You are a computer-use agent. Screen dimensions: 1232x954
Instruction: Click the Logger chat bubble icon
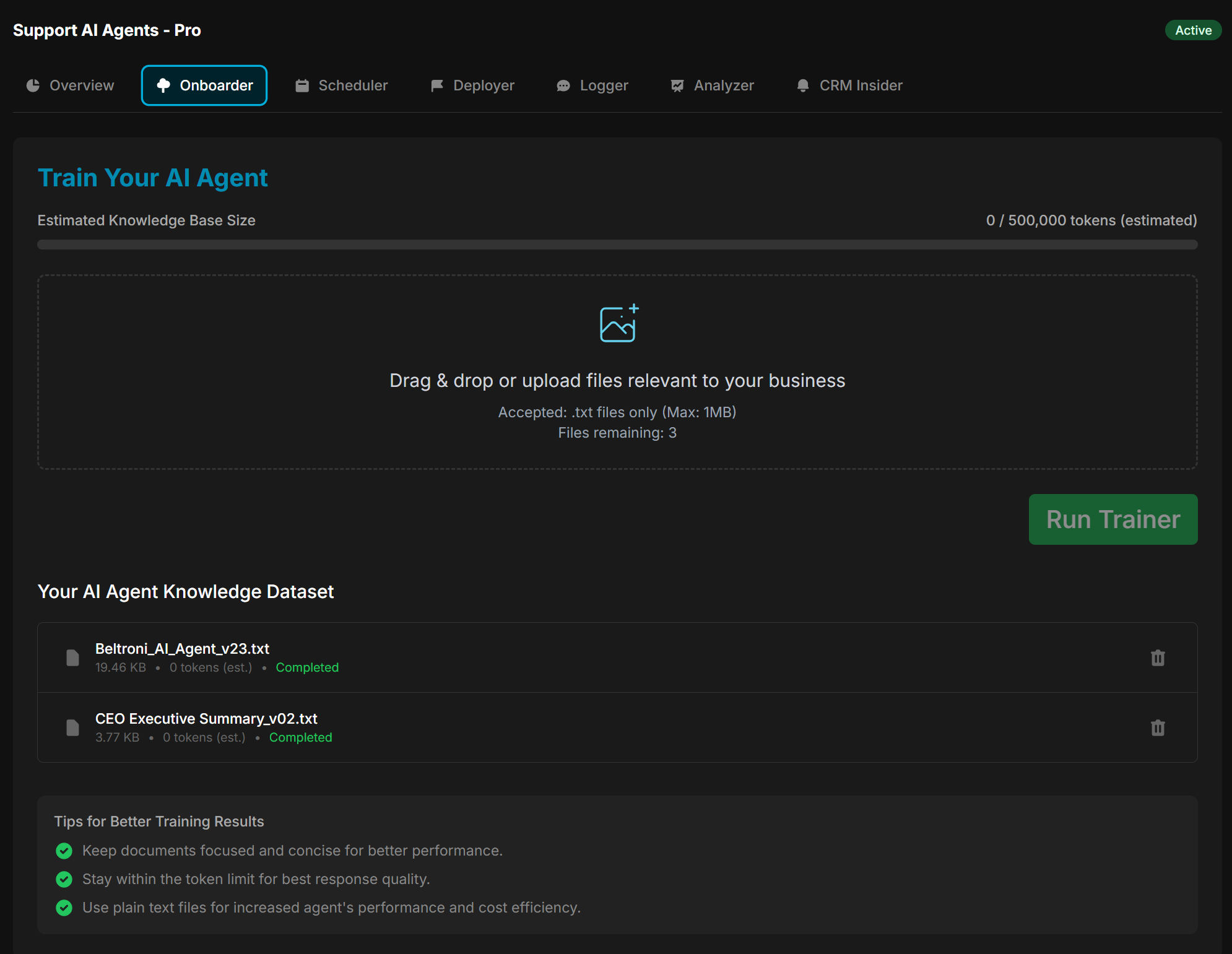pyautogui.click(x=563, y=85)
